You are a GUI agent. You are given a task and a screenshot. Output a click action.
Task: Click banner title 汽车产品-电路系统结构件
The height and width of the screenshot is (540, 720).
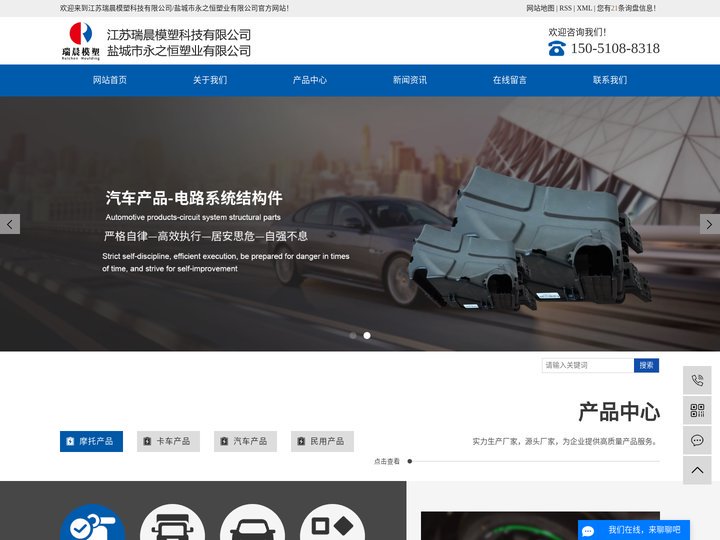coord(194,198)
